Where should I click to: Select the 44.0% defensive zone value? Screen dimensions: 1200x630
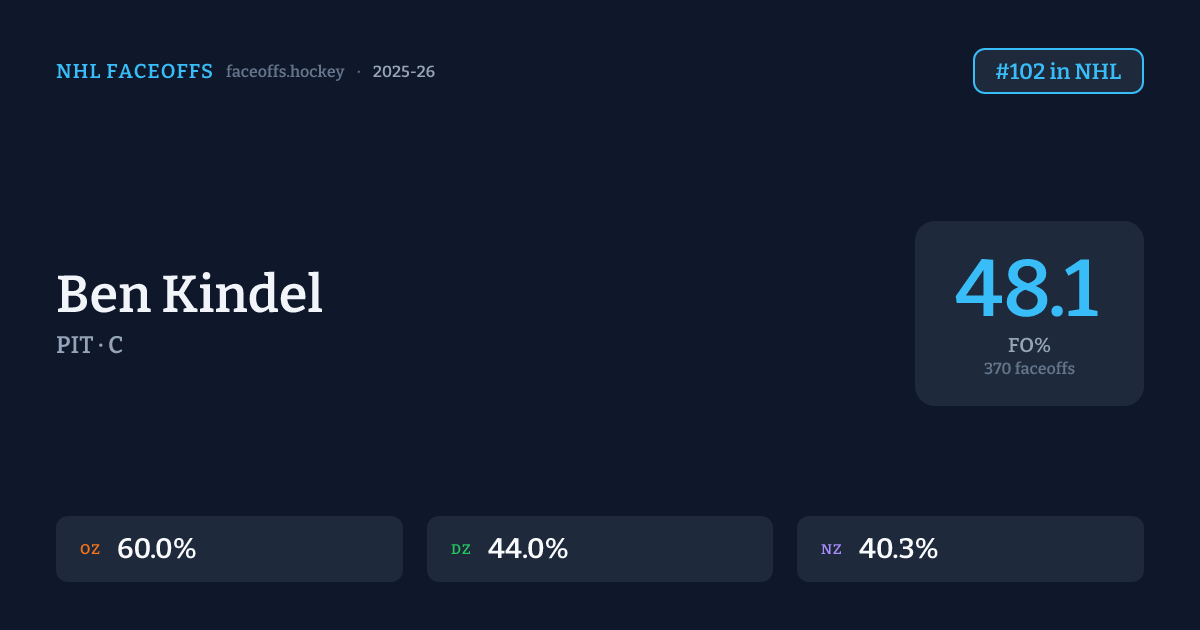coord(527,549)
